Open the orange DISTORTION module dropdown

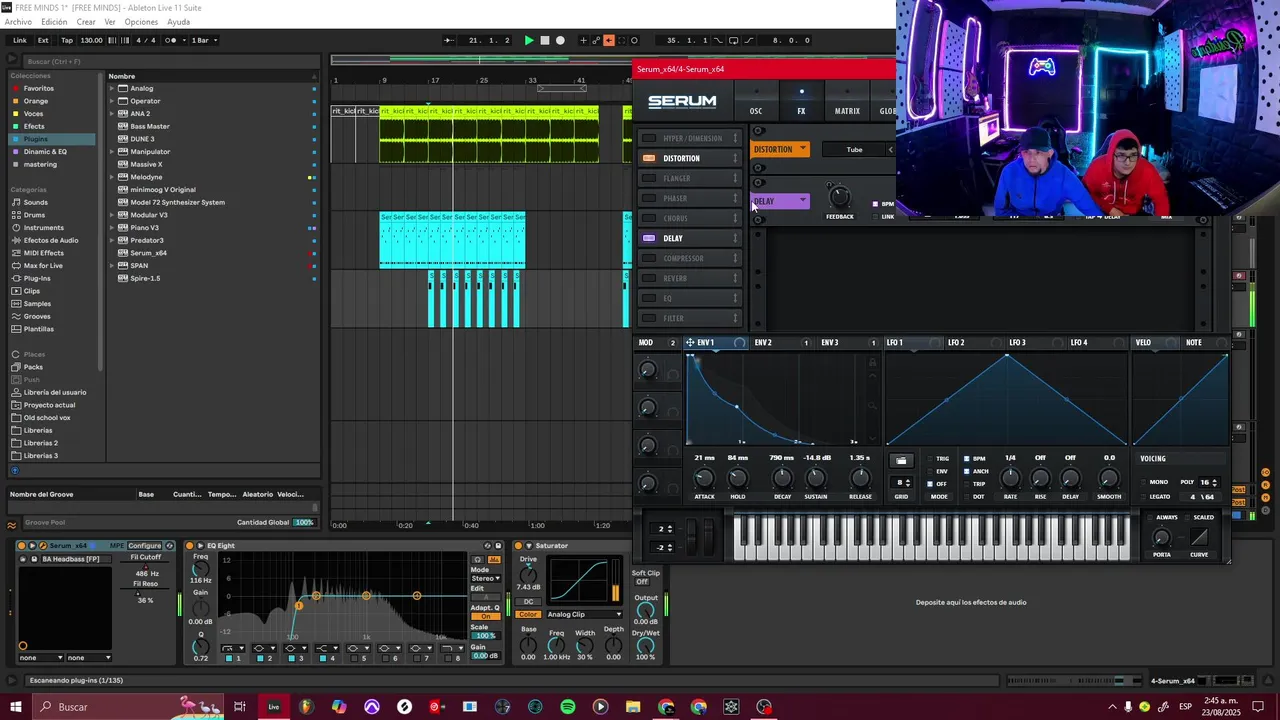click(x=780, y=149)
